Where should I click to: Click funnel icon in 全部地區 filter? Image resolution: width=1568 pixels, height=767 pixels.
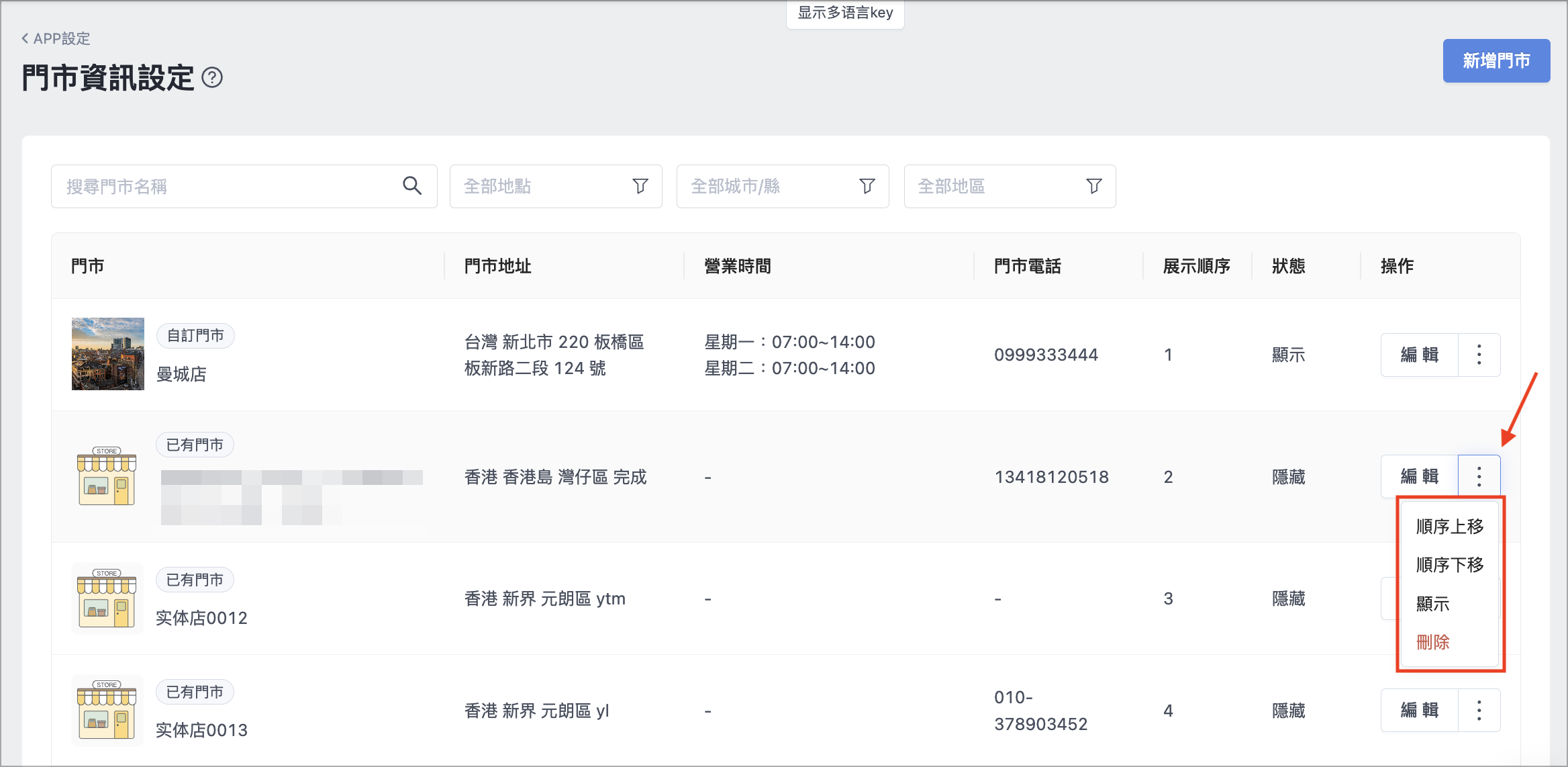1094,186
